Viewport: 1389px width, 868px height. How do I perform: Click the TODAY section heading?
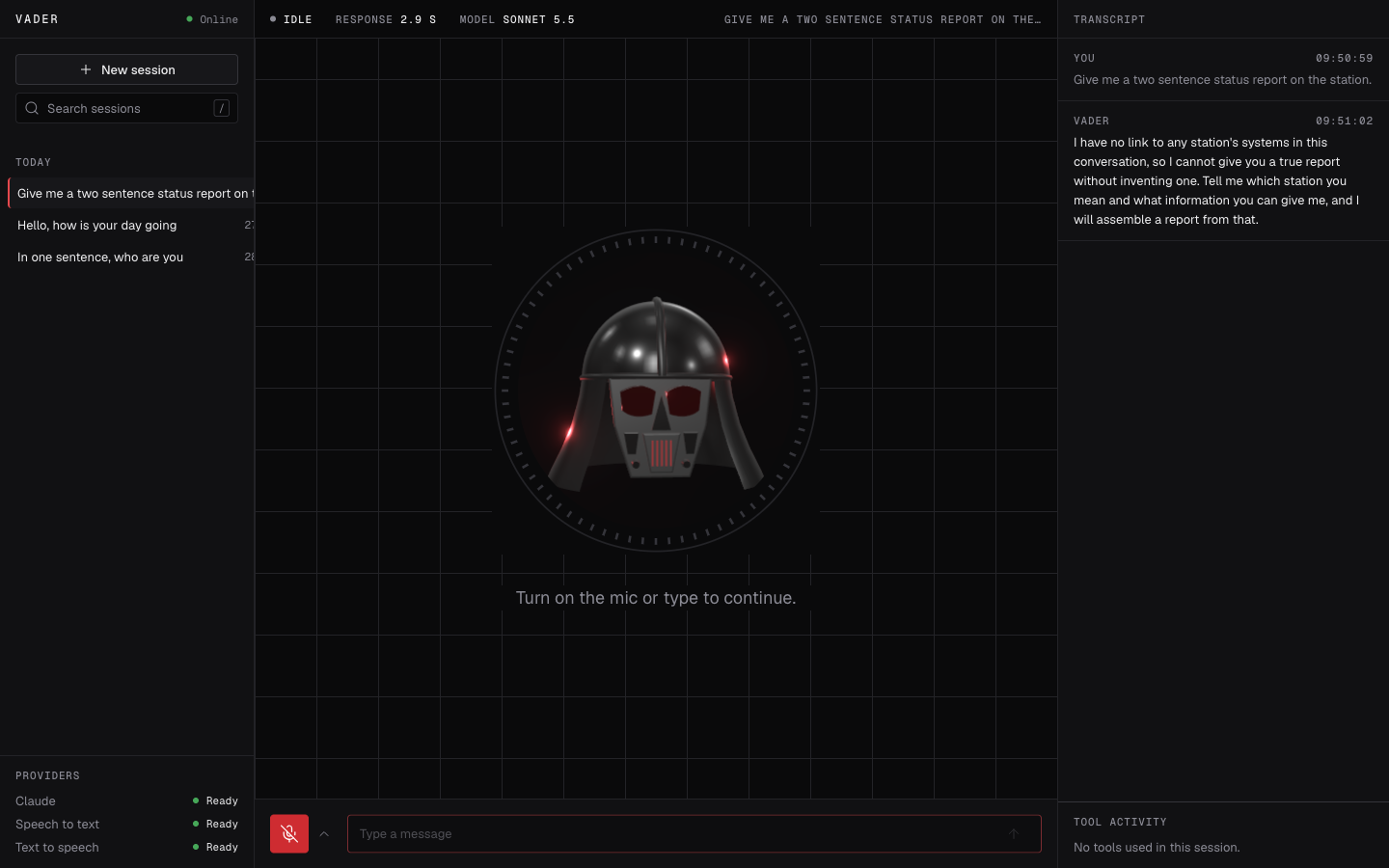click(33, 162)
